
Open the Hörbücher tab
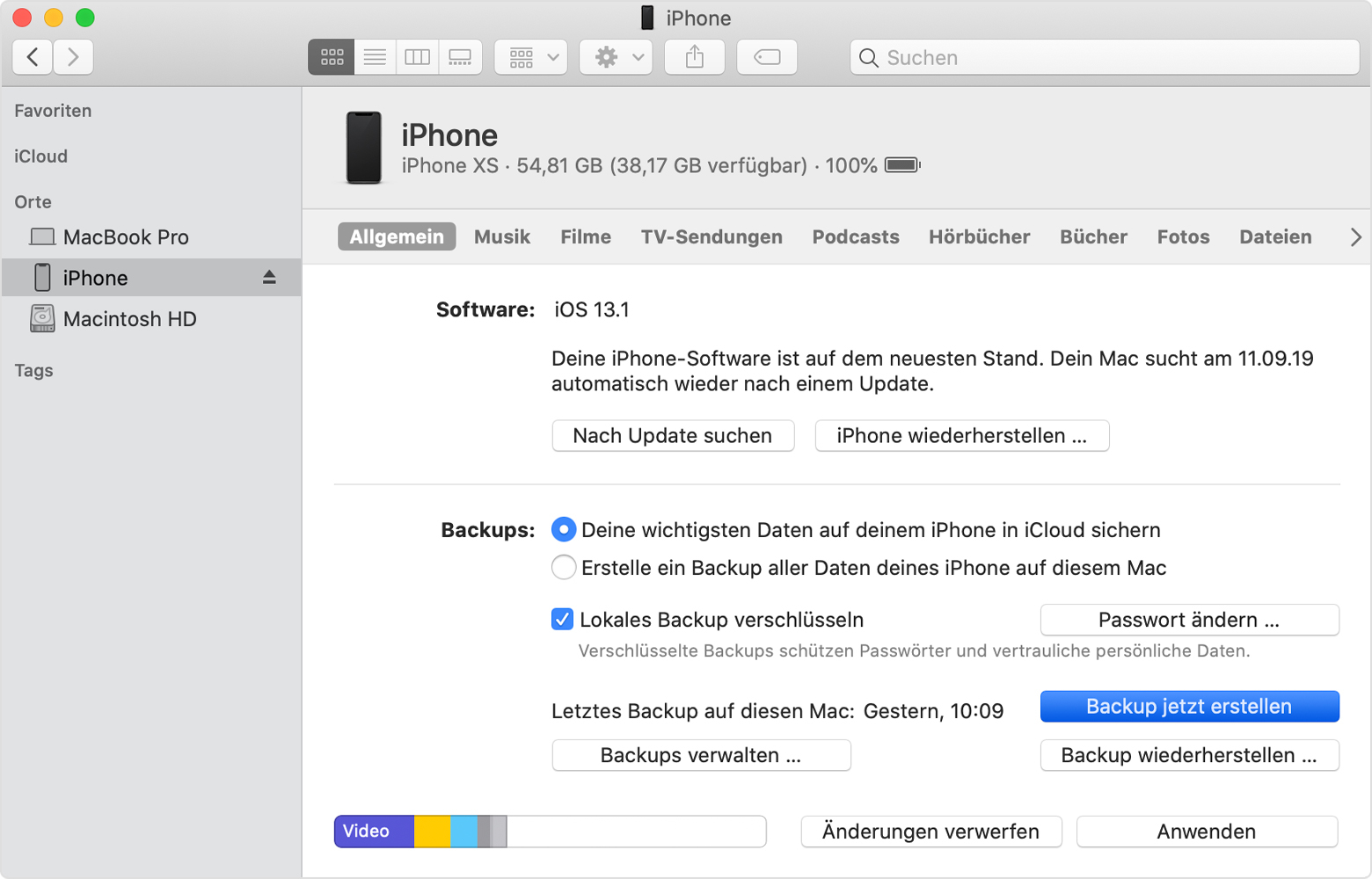point(980,236)
